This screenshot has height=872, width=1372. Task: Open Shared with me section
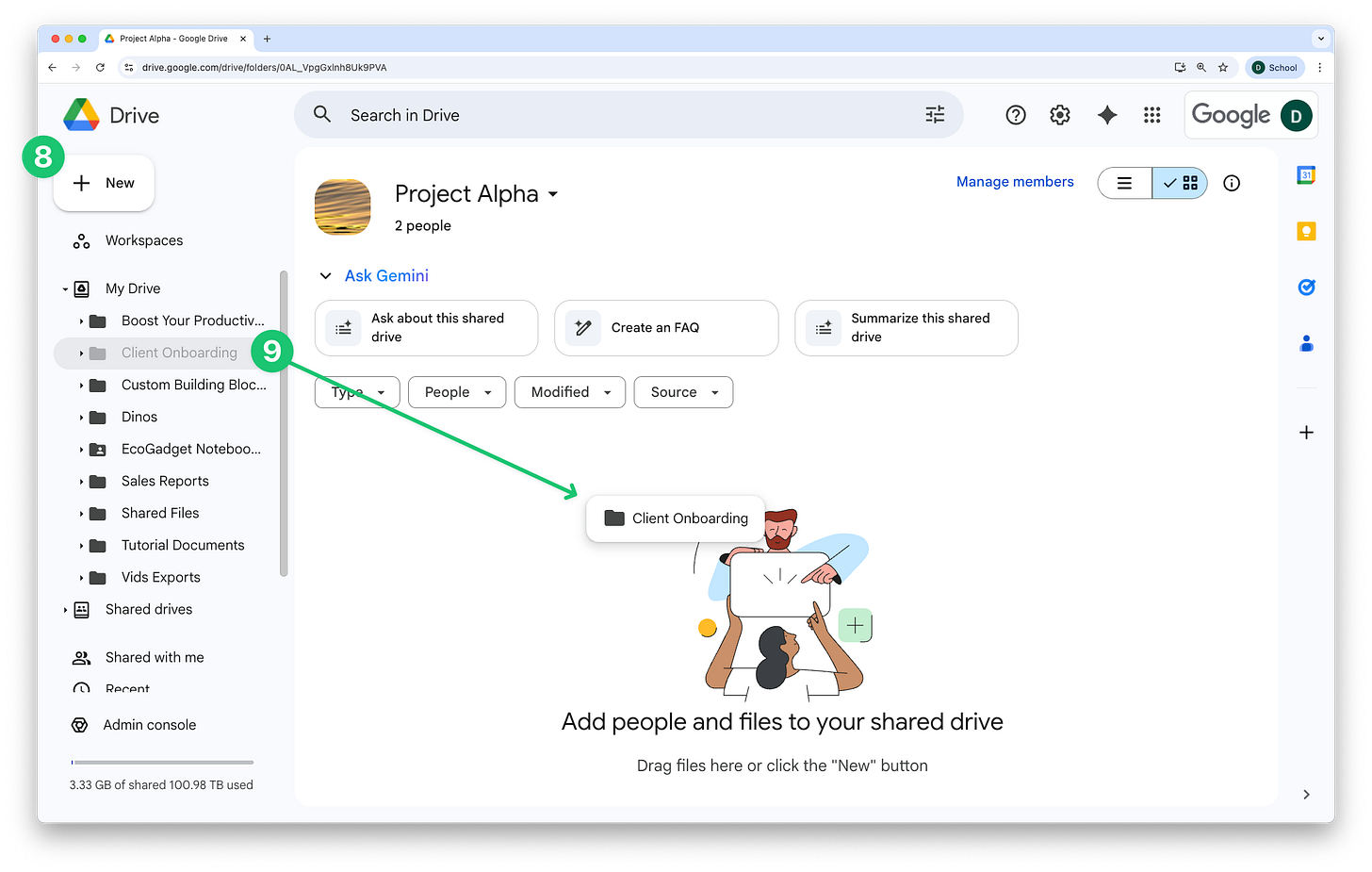point(155,657)
